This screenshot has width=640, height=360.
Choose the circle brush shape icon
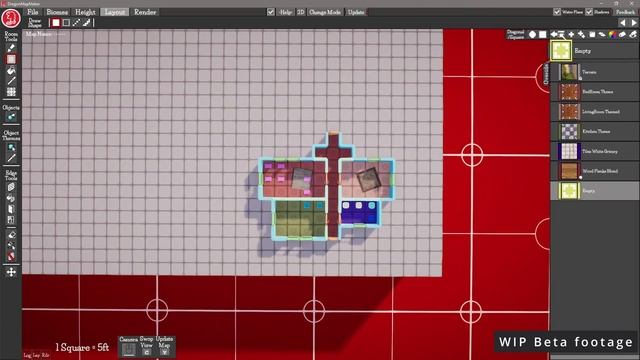(533, 35)
